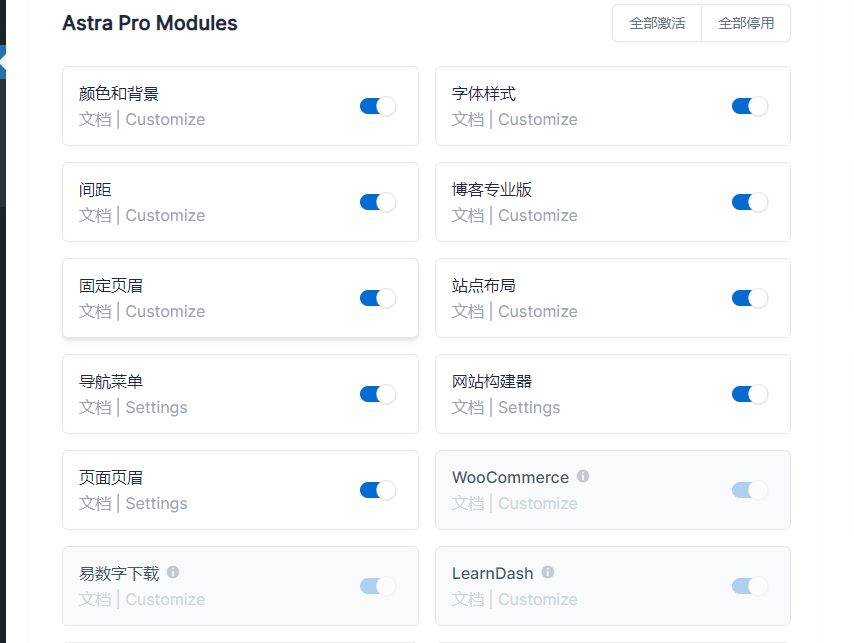The height and width of the screenshot is (643, 854).
Task: Toggle the 颜色和背景 module switch
Action: 378,106
